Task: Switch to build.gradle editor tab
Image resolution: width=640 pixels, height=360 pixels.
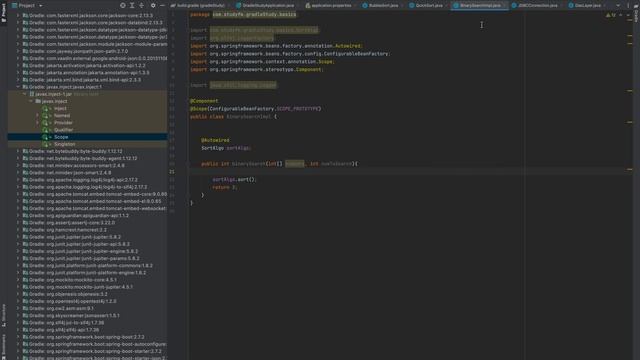Action: tap(198, 5)
